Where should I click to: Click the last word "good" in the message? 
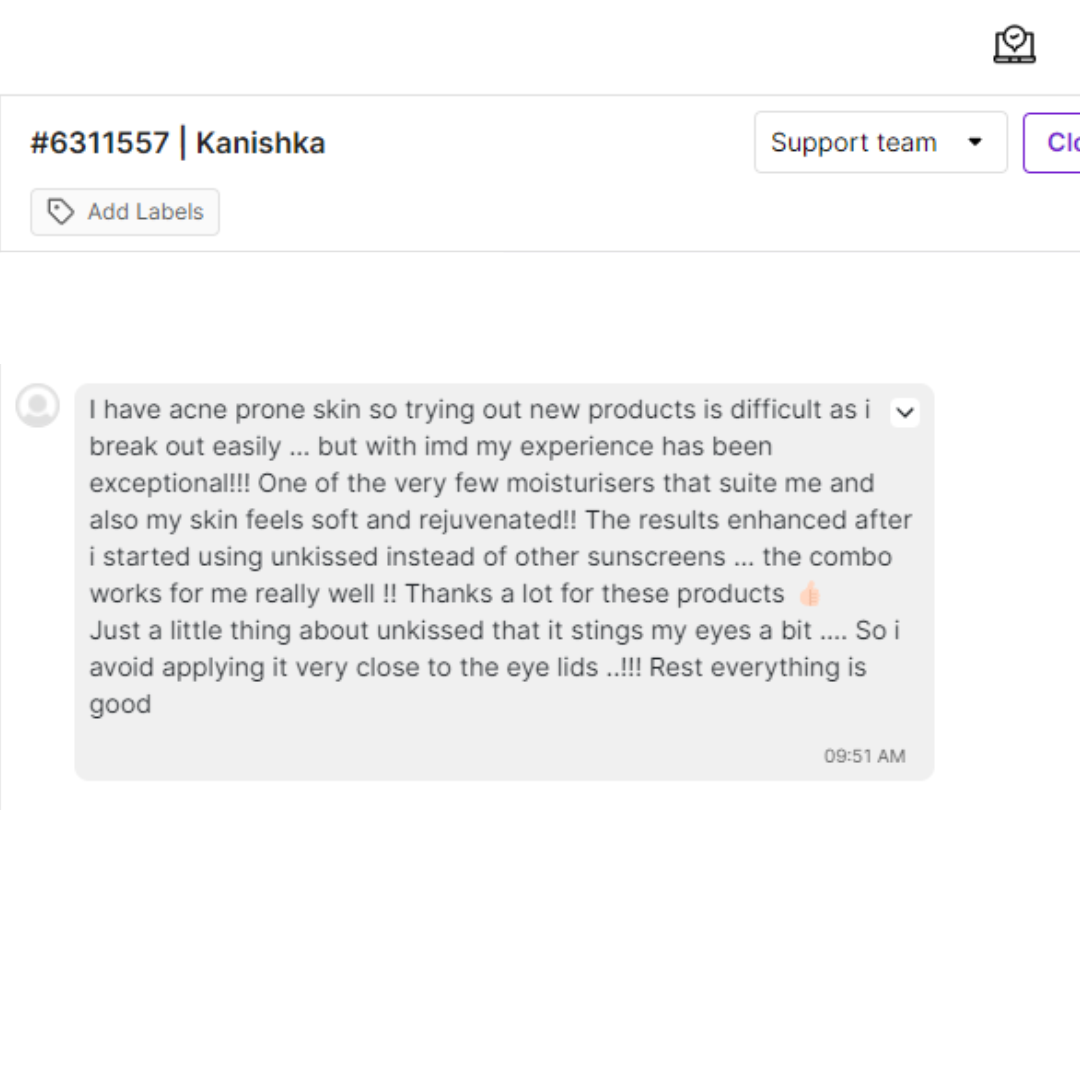[120, 704]
